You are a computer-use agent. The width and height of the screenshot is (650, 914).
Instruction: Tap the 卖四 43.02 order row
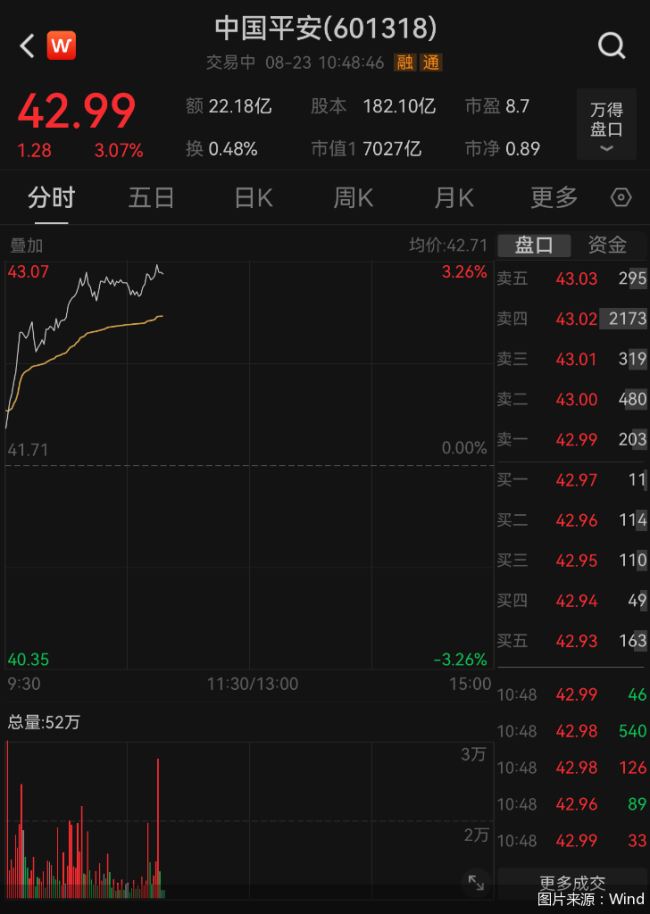pos(572,319)
